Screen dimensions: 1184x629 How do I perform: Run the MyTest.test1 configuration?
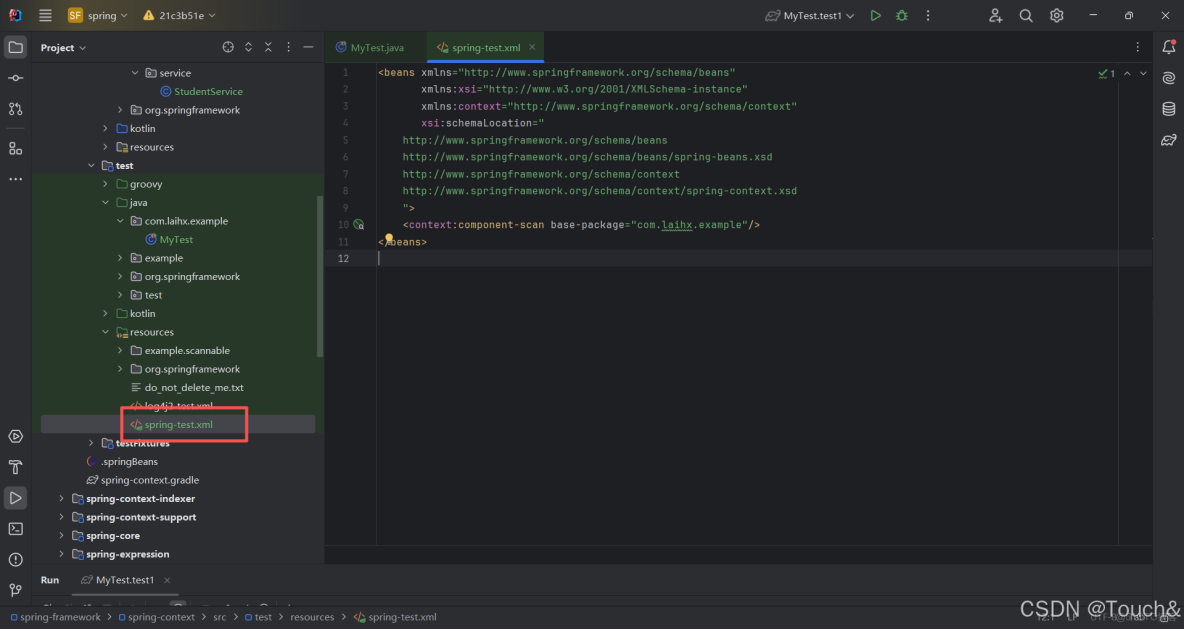click(x=875, y=14)
